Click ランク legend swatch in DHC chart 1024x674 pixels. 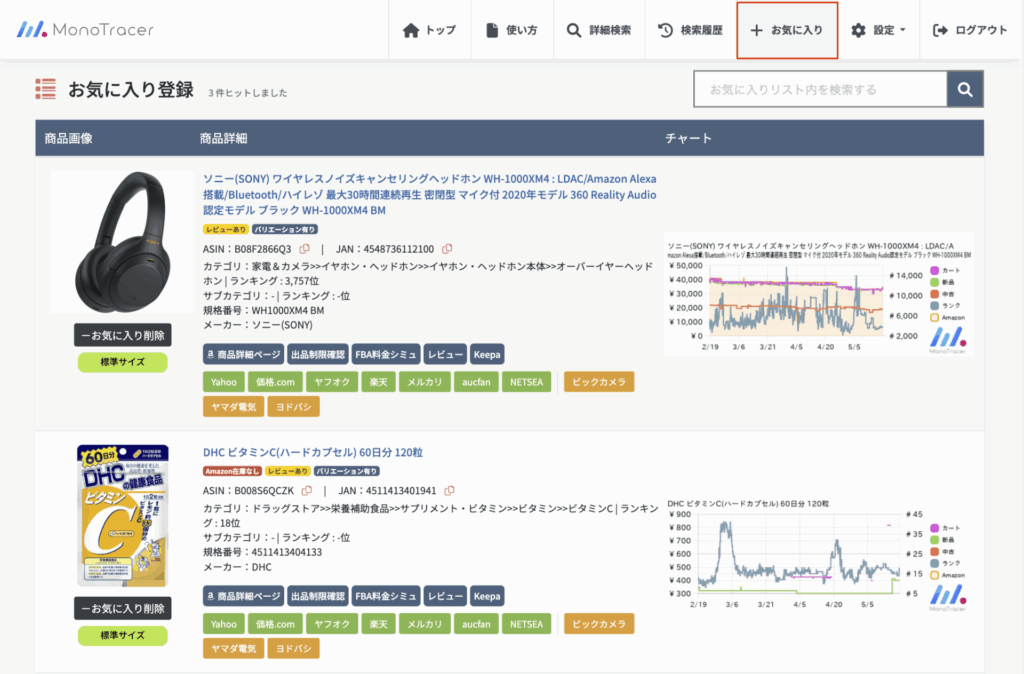935,563
